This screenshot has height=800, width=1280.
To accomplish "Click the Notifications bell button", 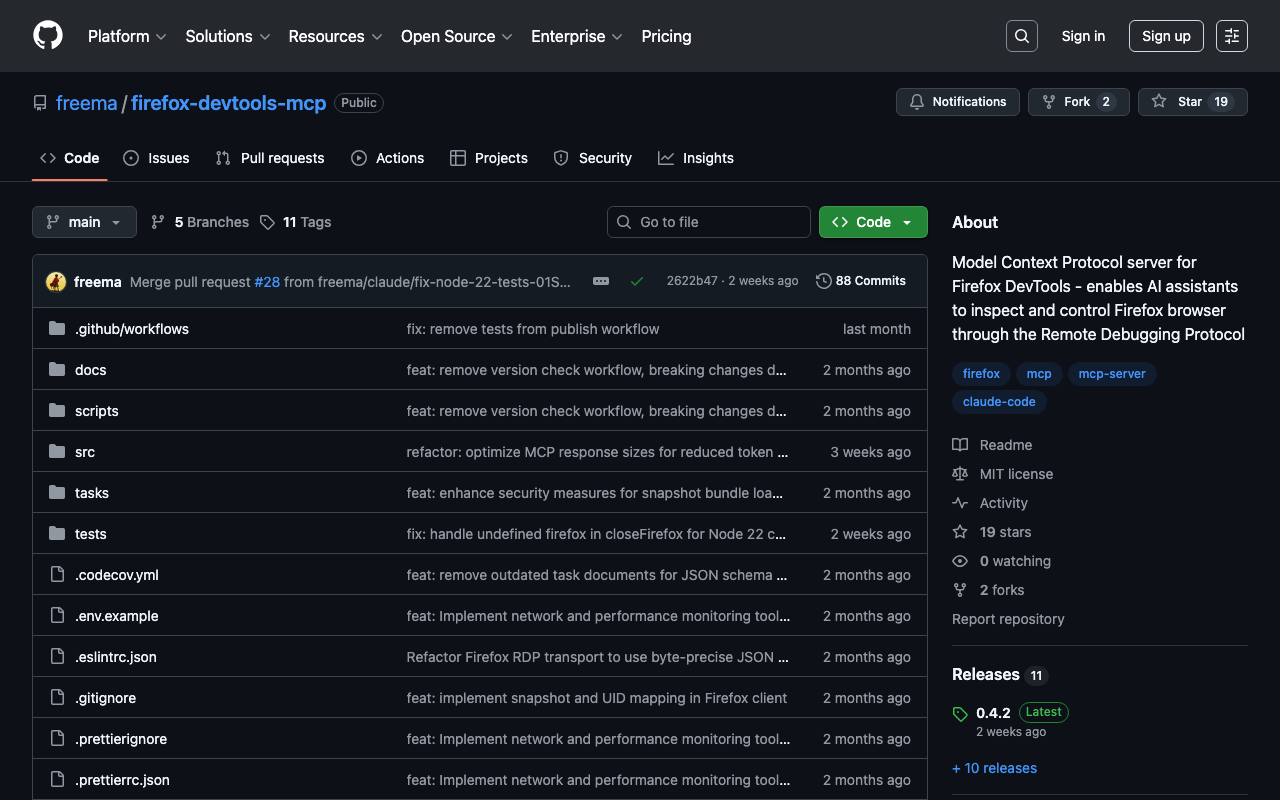I will click(958, 102).
